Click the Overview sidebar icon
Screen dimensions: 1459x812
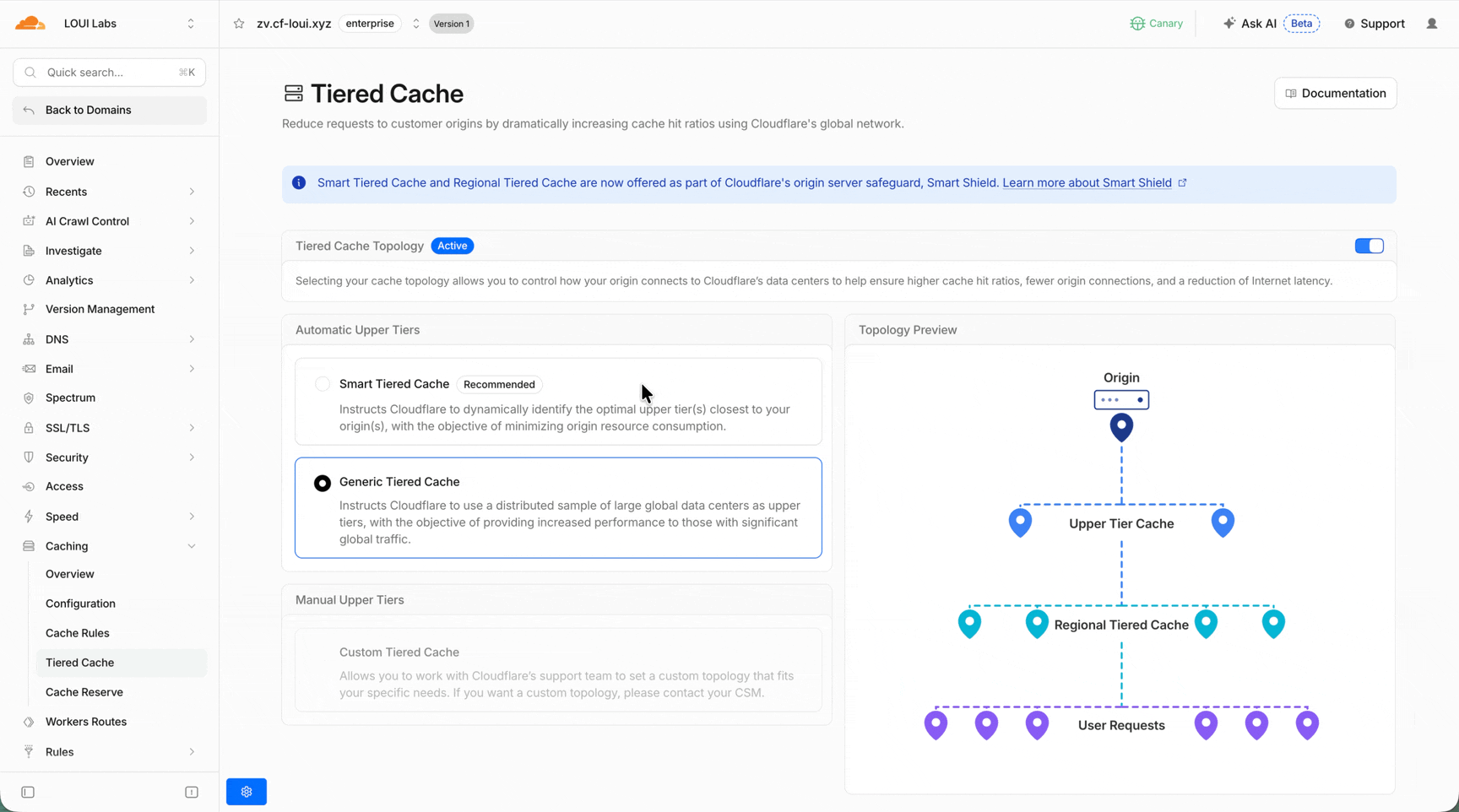point(29,161)
